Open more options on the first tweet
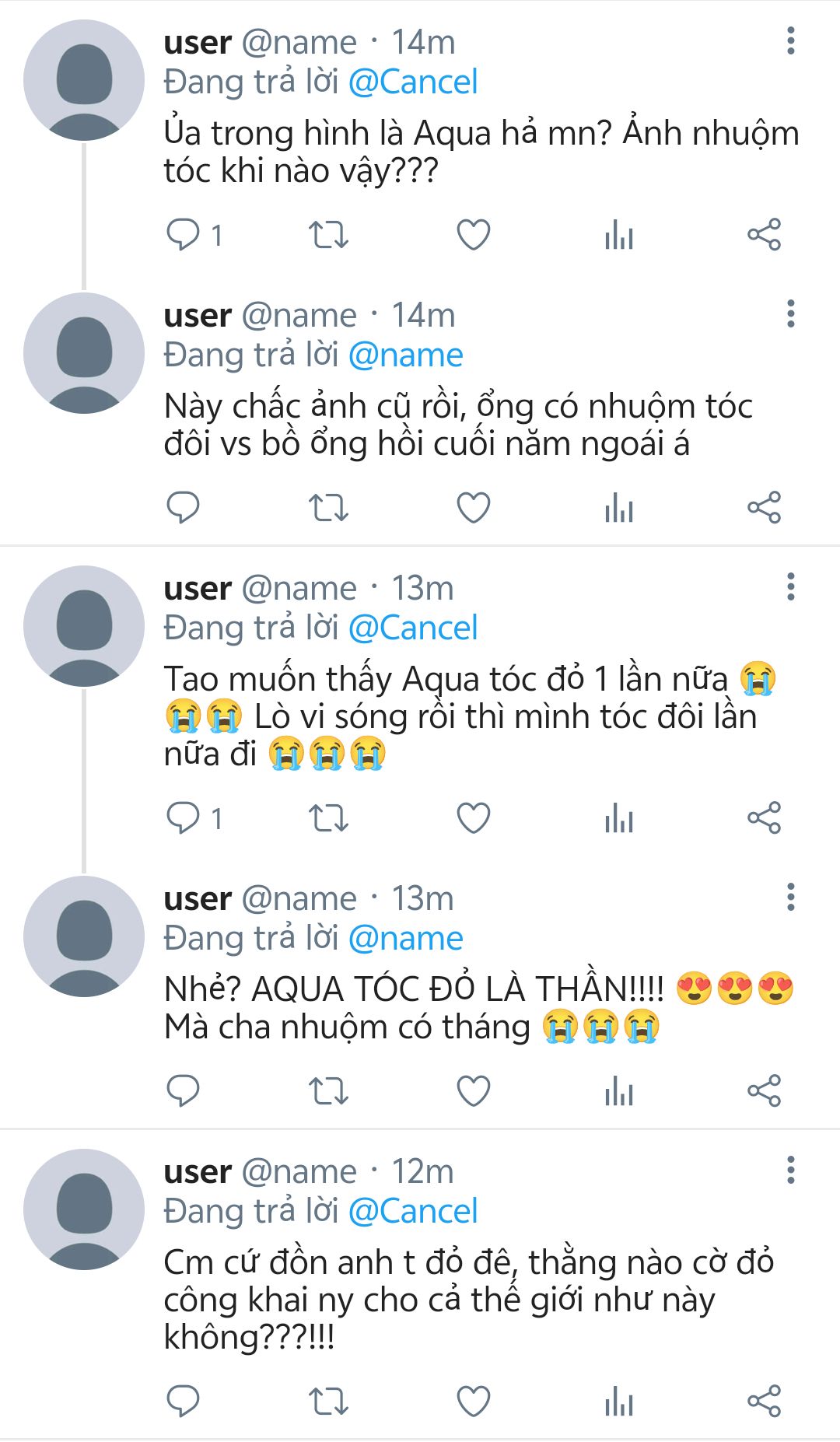 click(790, 41)
